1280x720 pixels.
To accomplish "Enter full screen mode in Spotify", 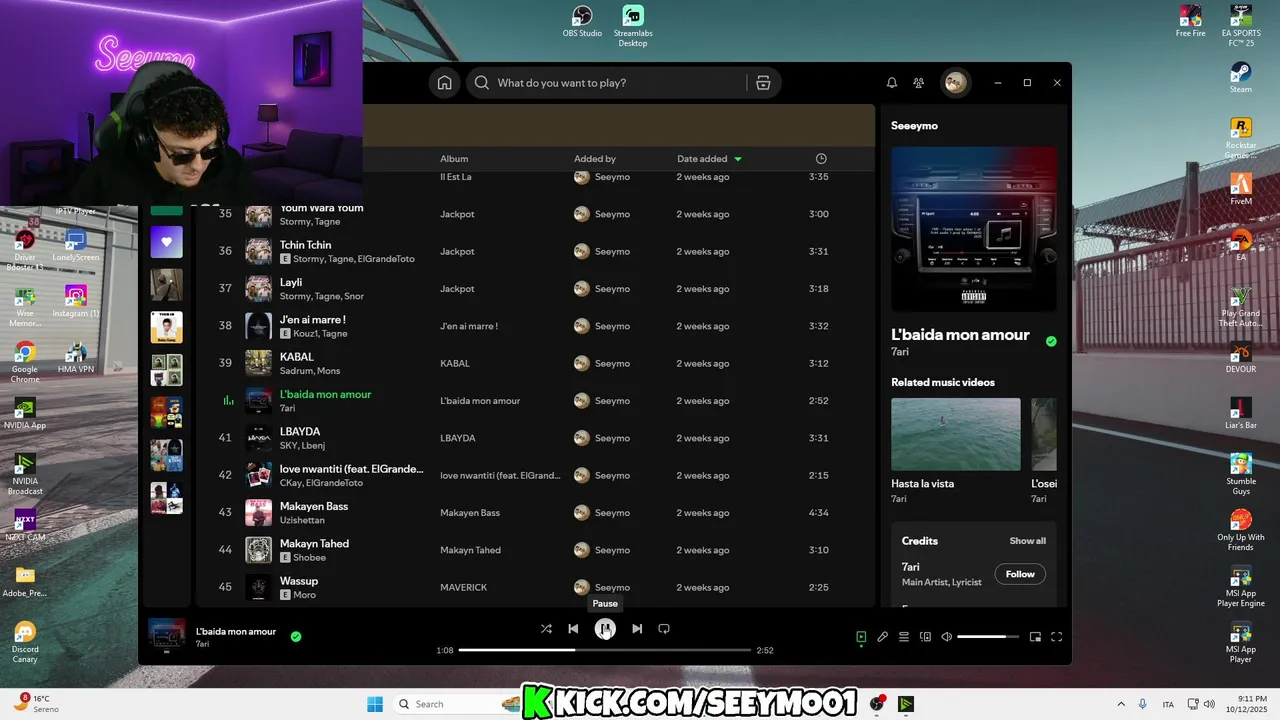I will click(1056, 637).
